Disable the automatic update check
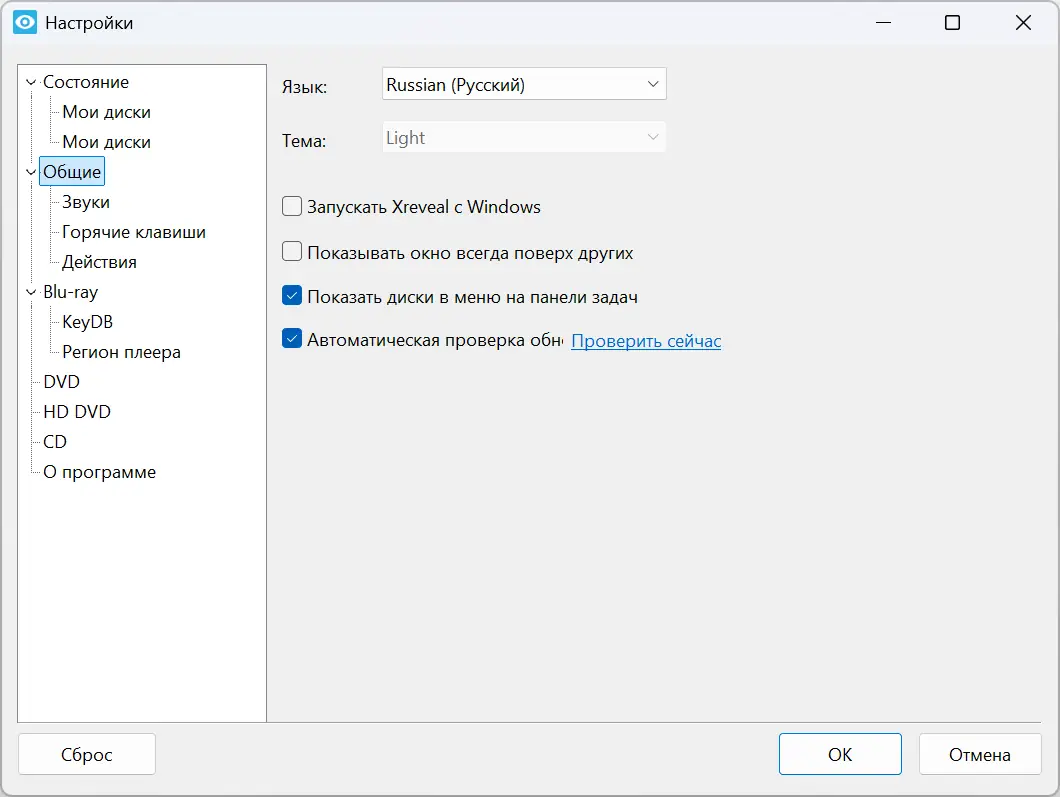Image resolution: width=1060 pixels, height=797 pixels. (292, 339)
